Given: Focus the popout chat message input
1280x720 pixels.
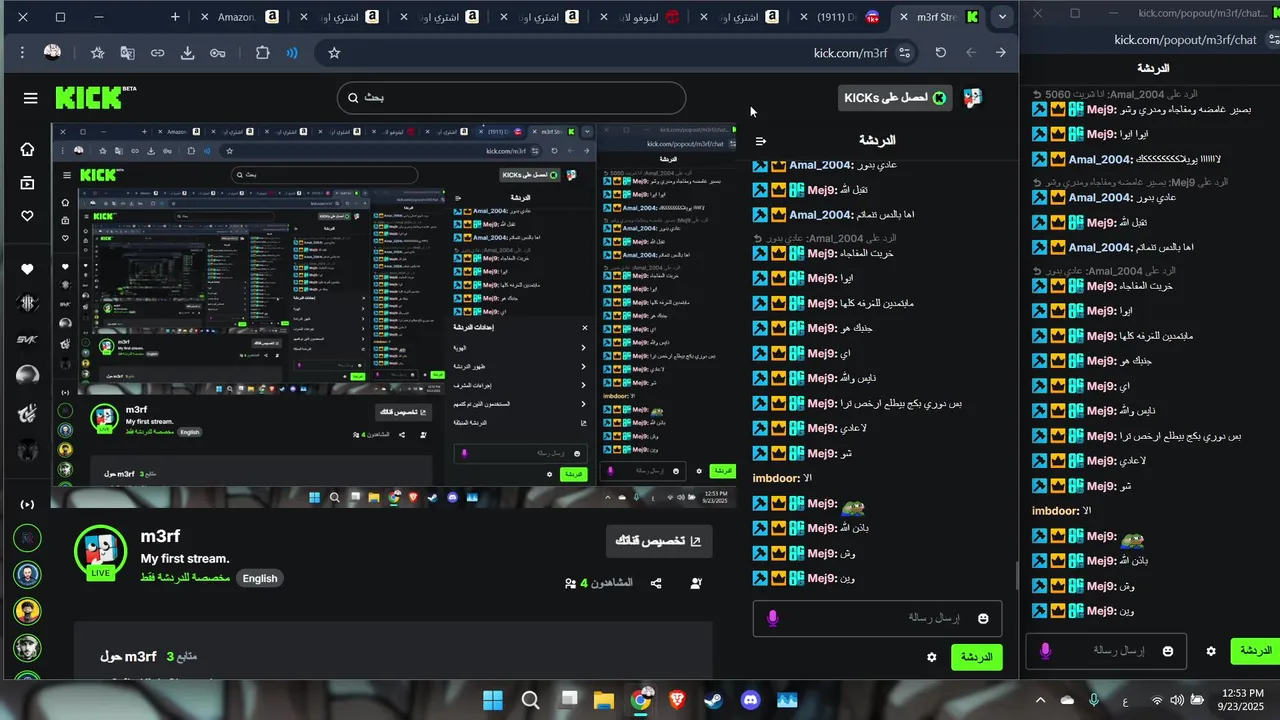Looking at the screenshot, I should tap(1106, 651).
